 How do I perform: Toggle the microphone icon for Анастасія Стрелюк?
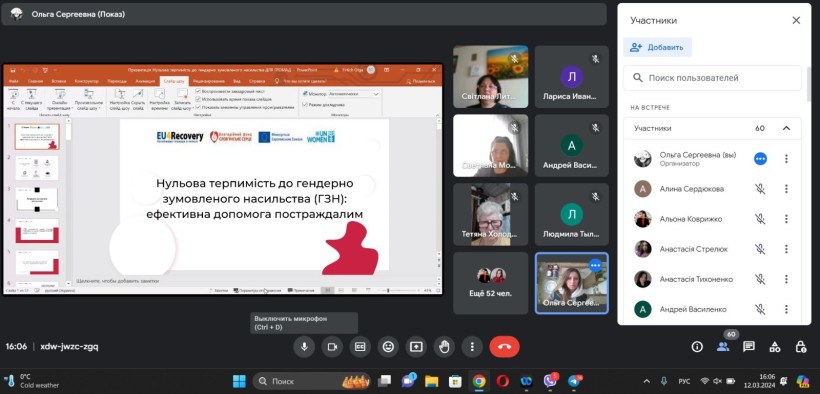pyautogui.click(x=760, y=249)
